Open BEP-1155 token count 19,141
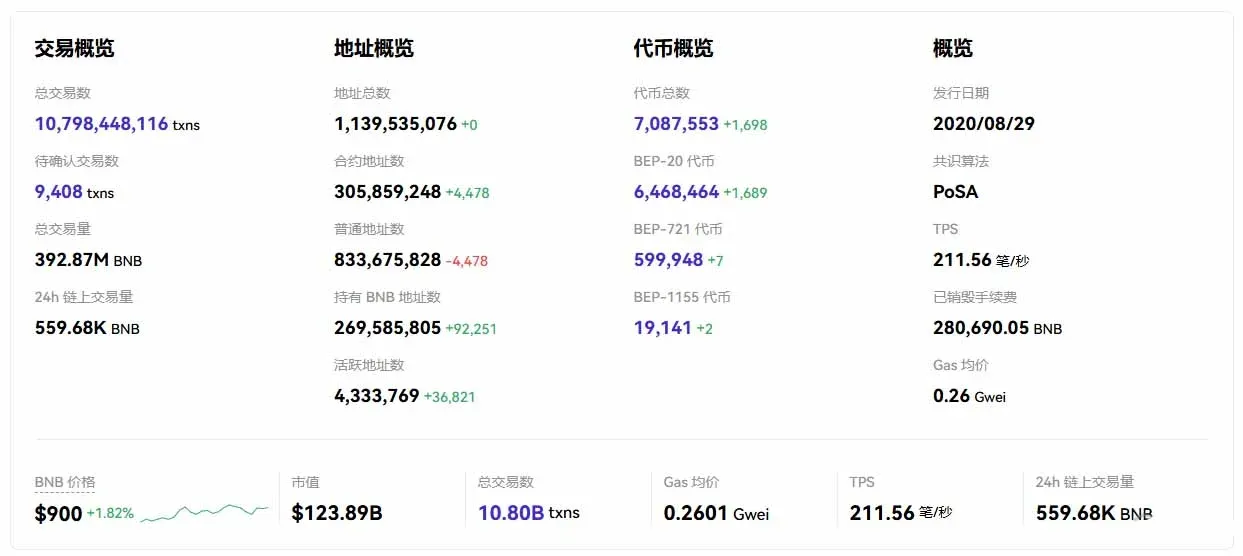 point(663,328)
